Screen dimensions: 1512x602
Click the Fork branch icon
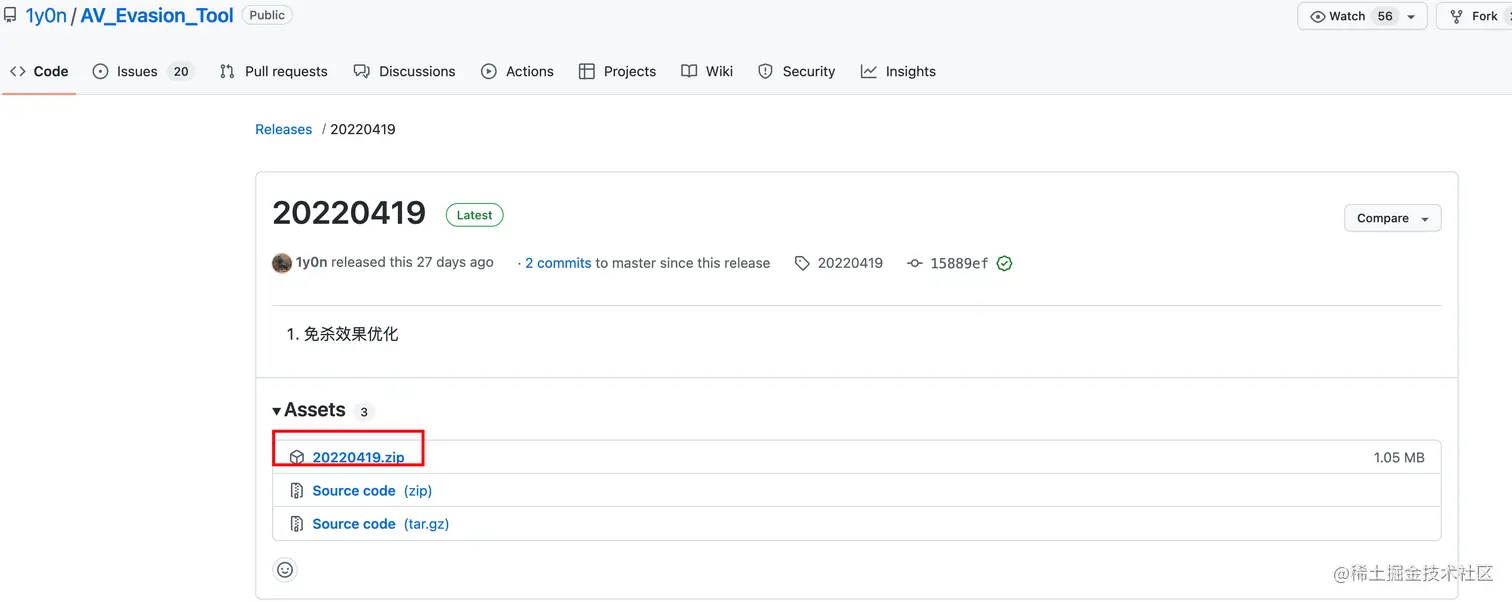(1457, 16)
